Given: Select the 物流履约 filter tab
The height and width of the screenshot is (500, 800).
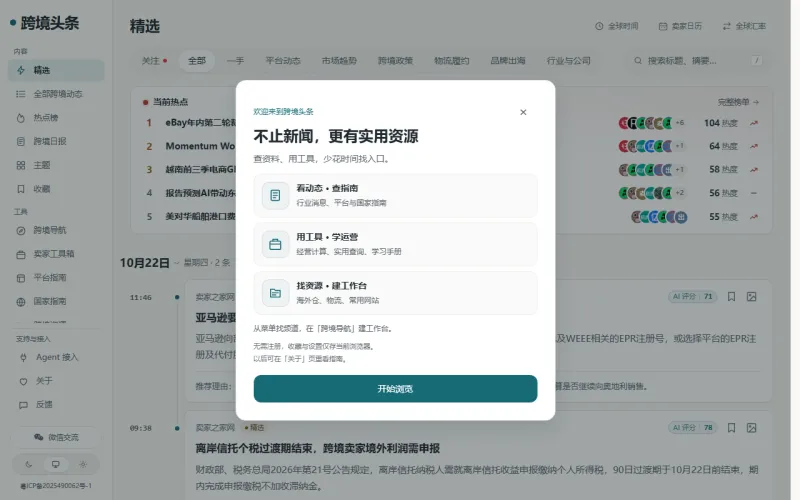Looking at the screenshot, I should [x=452, y=61].
